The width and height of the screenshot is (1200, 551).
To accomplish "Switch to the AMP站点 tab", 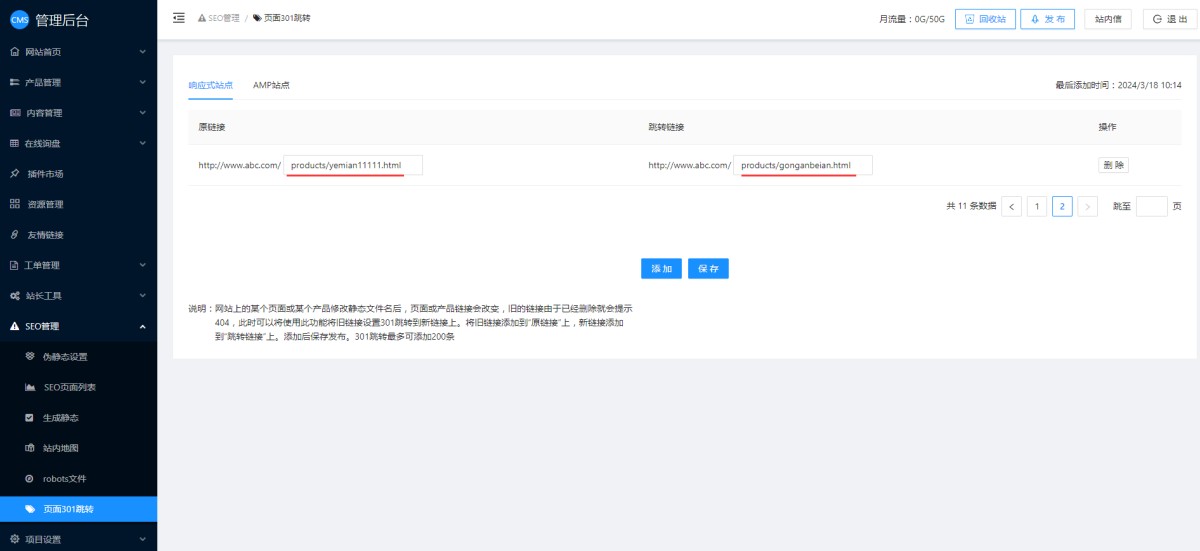I will point(271,85).
